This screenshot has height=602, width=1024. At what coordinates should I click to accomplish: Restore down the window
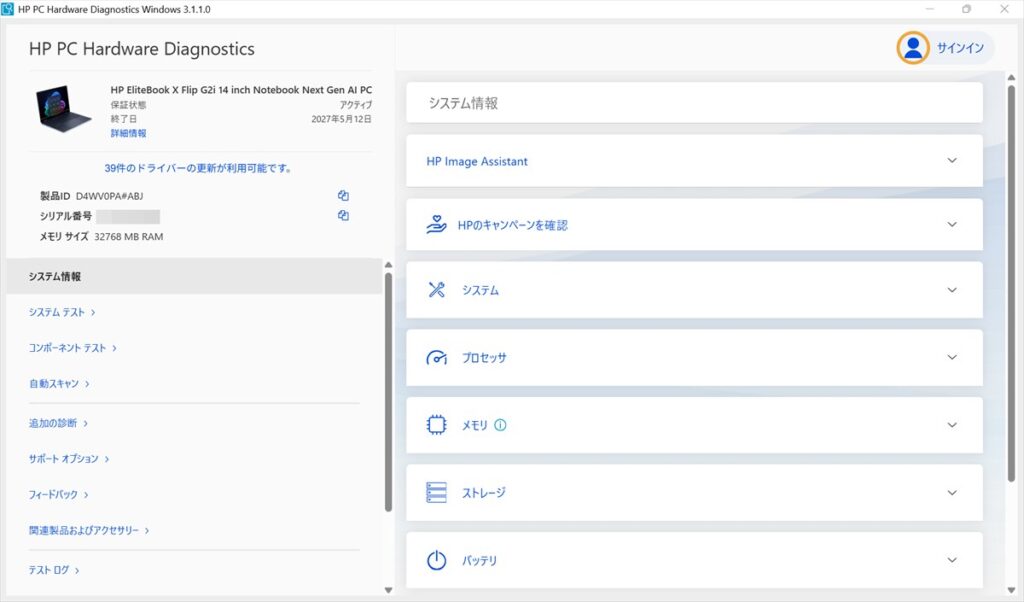tap(967, 9)
